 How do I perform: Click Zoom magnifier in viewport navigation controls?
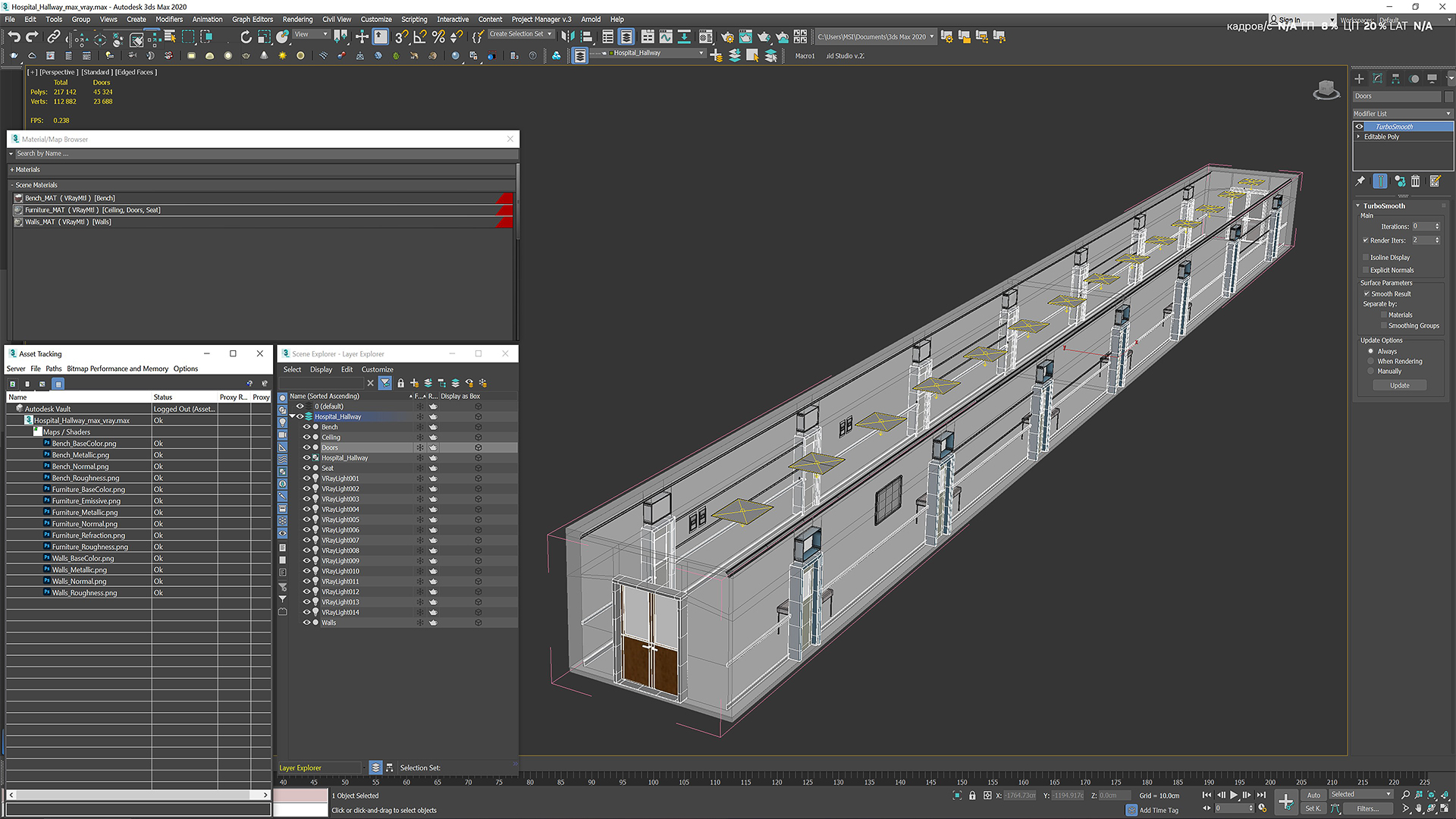click(x=1406, y=795)
